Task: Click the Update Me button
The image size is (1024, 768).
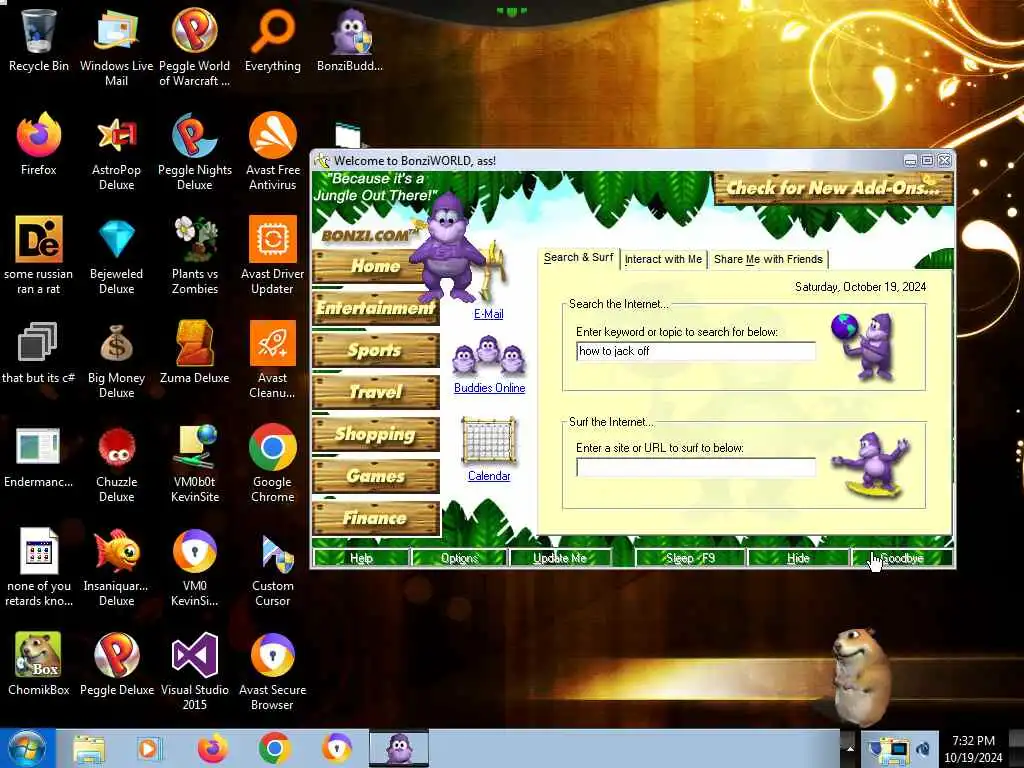Action: 560,558
